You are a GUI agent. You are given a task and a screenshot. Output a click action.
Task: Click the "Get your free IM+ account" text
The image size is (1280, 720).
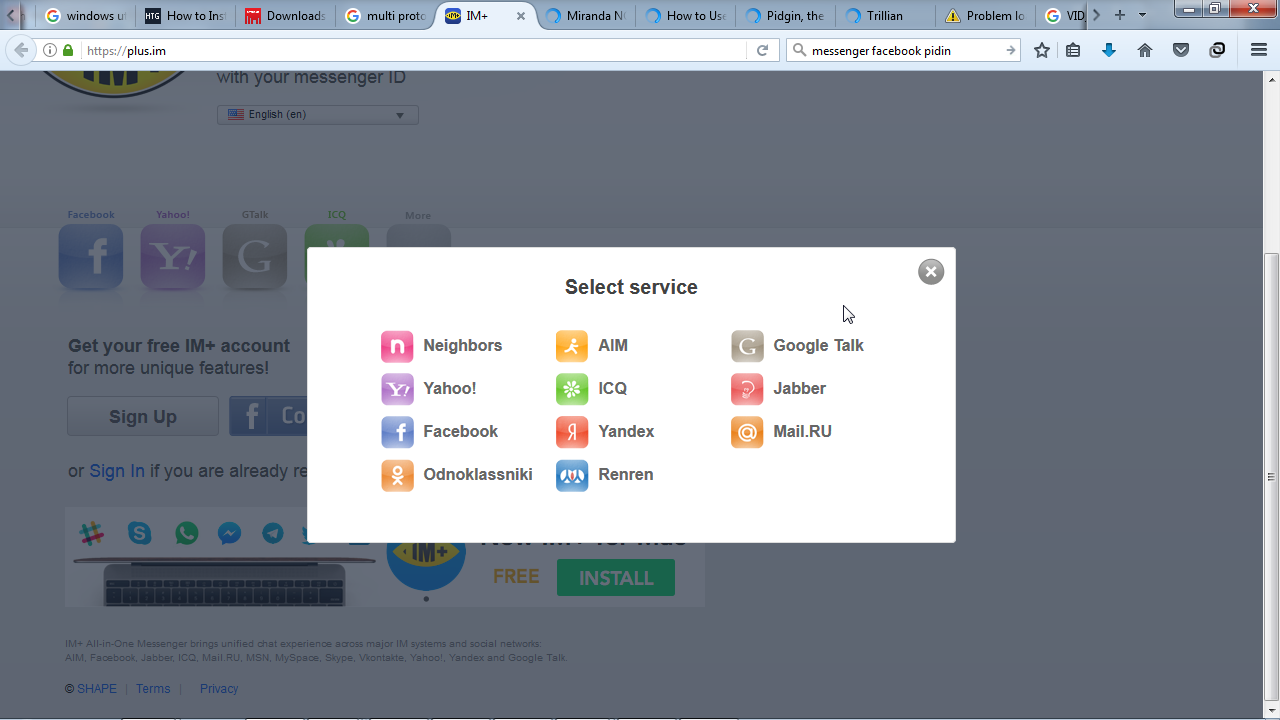[179, 346]
